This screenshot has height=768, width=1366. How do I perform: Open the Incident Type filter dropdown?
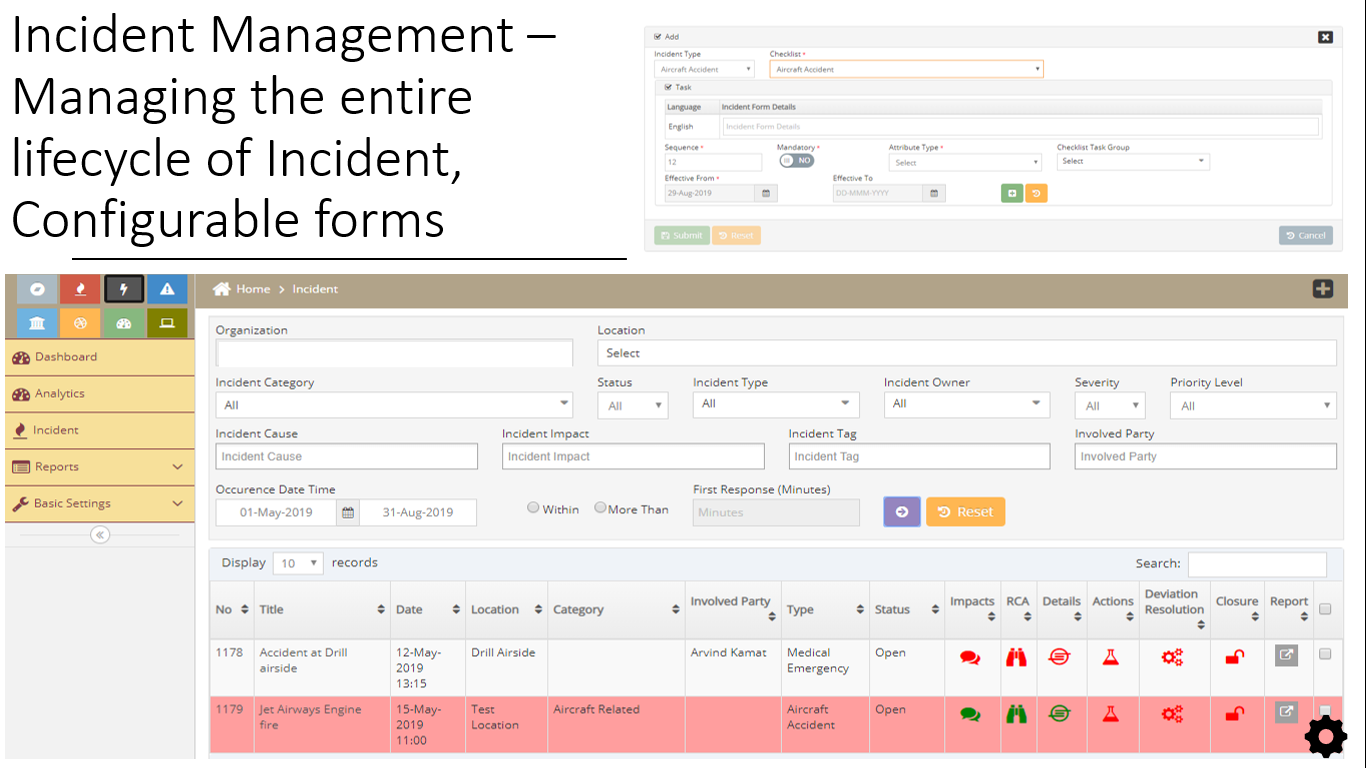tap(776, 404)
